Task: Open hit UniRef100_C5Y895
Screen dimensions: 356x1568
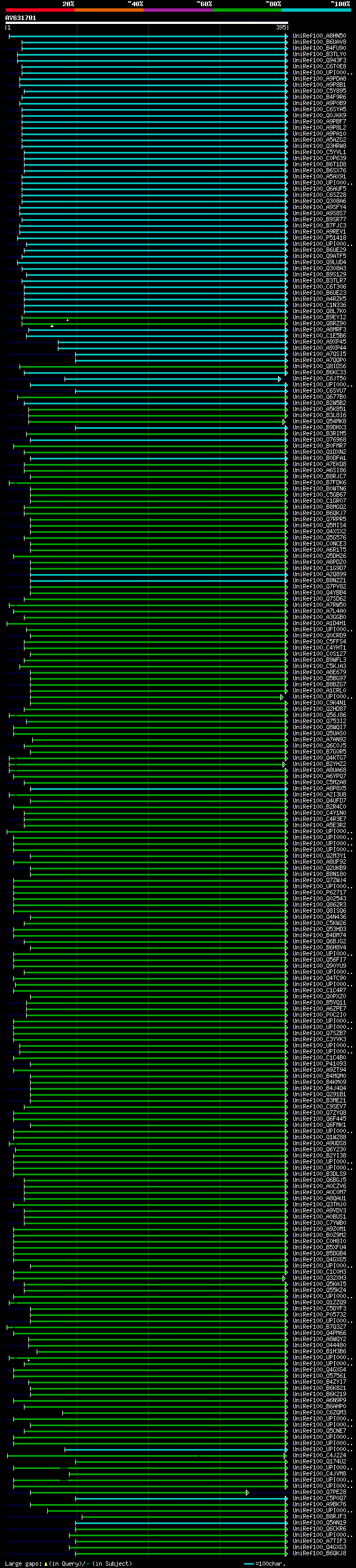Action: (x=319, y=91)
